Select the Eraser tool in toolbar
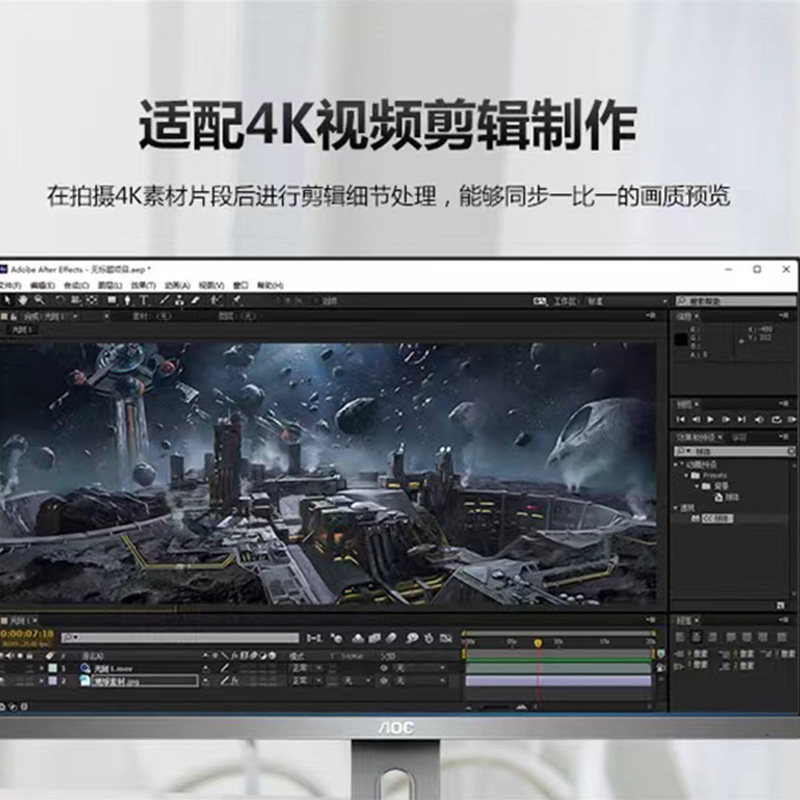This screenshot has width=800, height=800. (x=195, y=301)
